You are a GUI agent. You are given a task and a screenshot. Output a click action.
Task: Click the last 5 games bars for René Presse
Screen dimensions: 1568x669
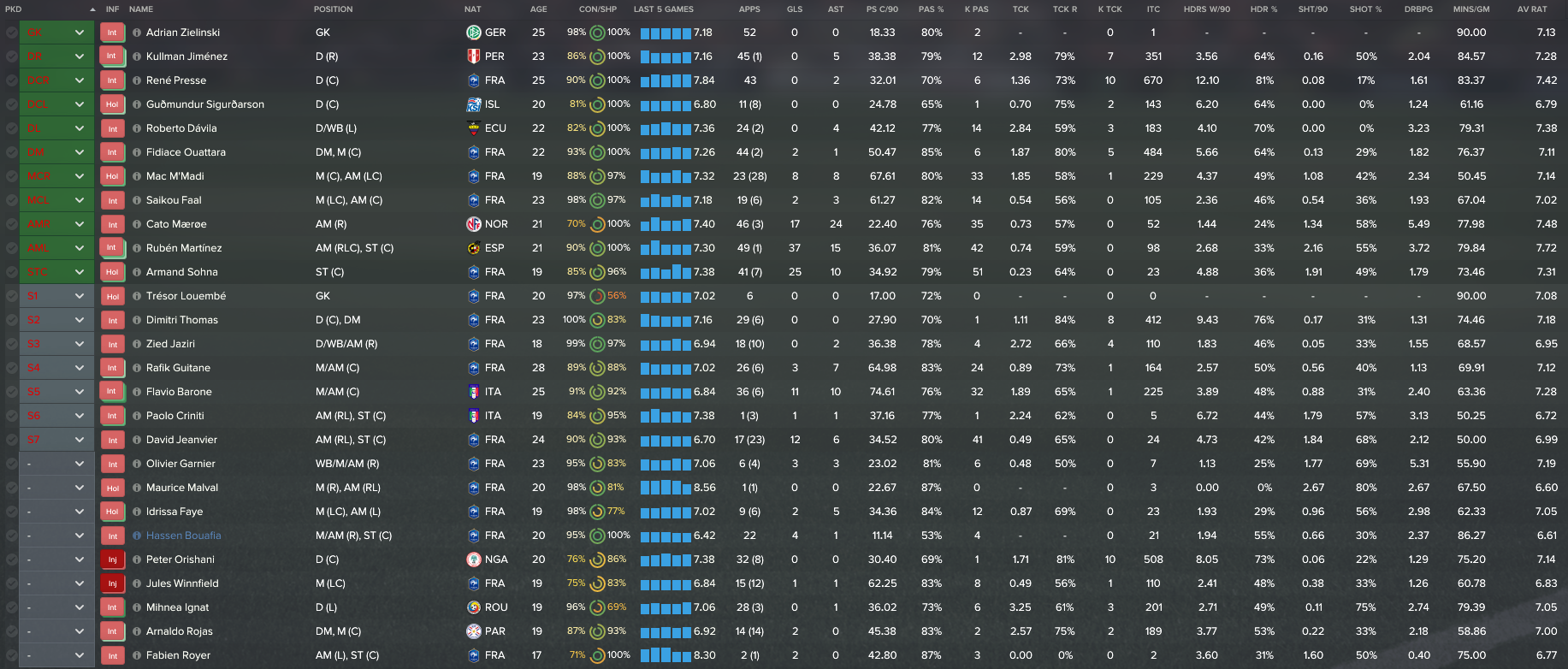(666, 80)
